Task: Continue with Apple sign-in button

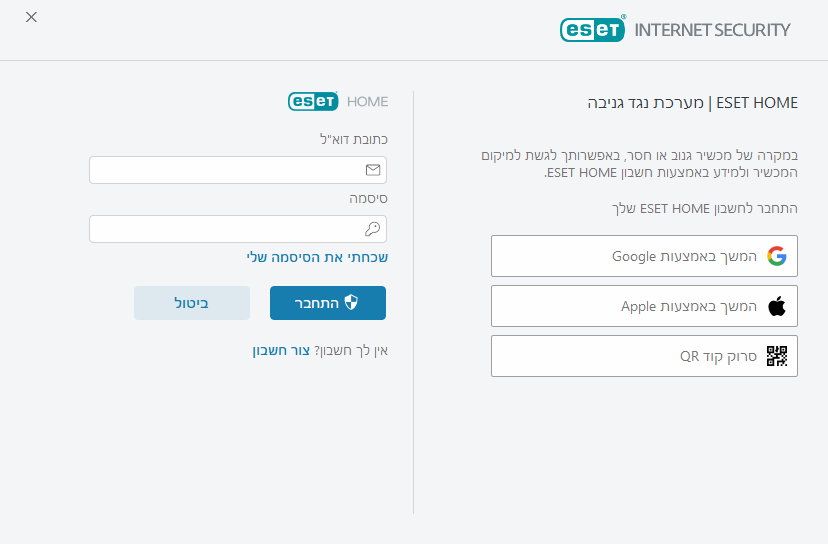Action: [x=644, y=306]
